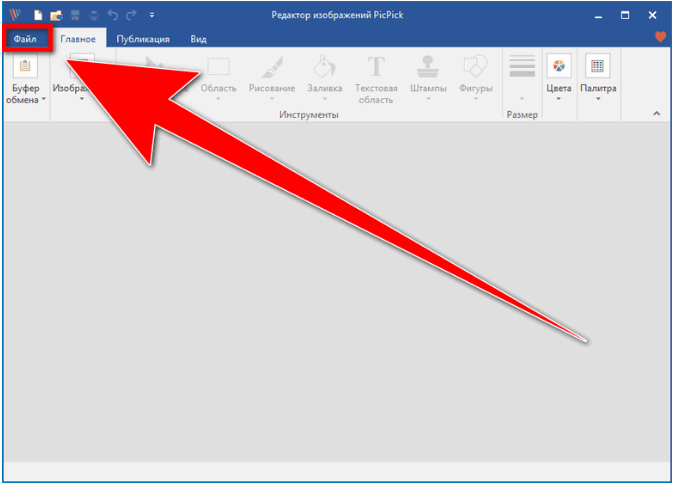The width and height of the screenshot is (673, 485).
Task: Expand the Буфер обмена dropdown arrow
Action: tap(44, 100)
